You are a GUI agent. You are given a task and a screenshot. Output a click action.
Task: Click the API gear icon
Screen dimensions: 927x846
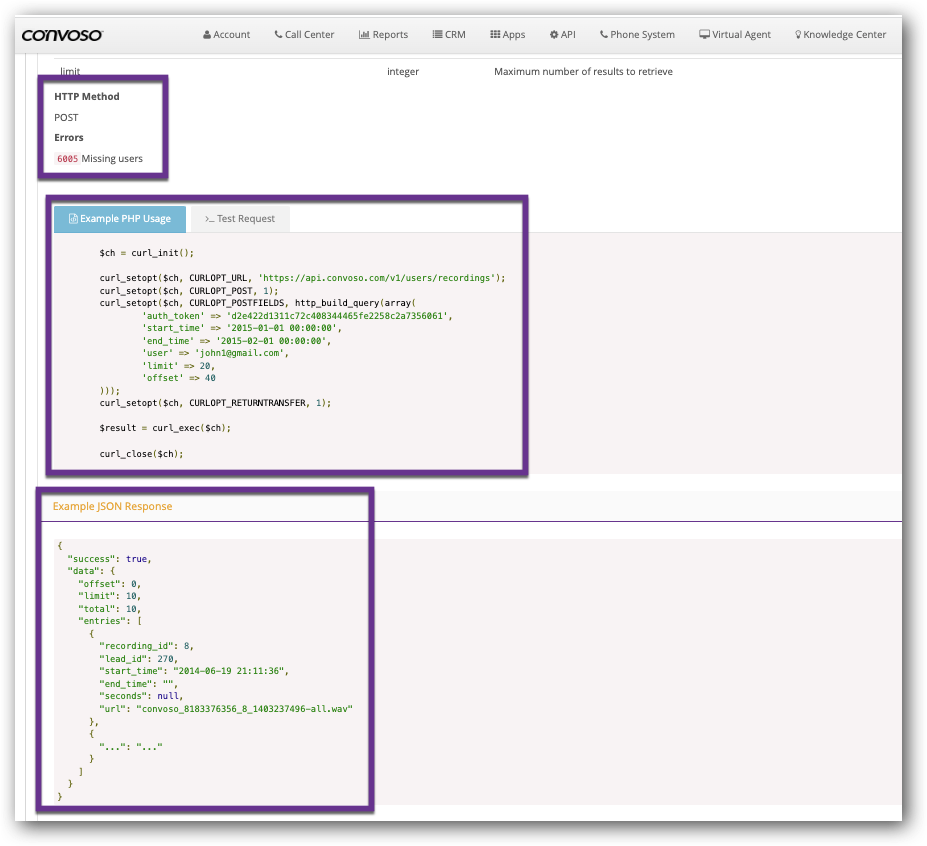coord(554,34)
